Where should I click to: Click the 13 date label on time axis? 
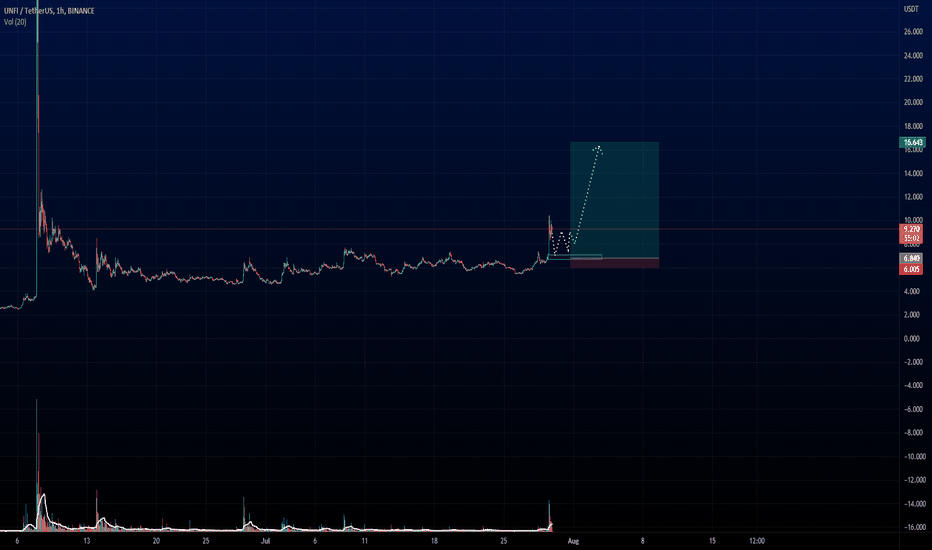87,541
